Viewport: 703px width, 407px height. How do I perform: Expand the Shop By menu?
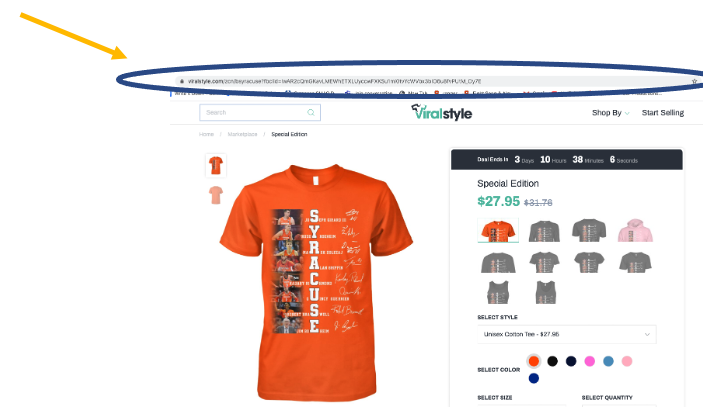[x=611, y=113]
